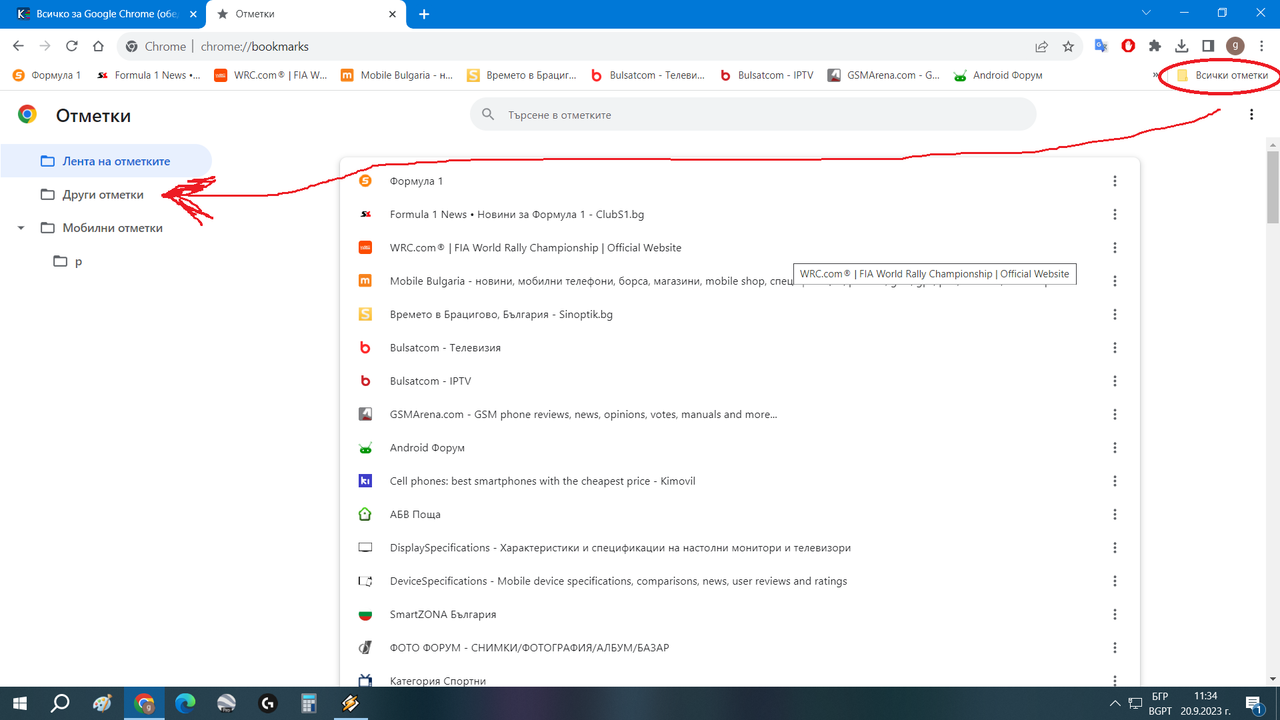Show hidden bookmarks bar items chevron
This screenshot has height=720, width=1280.
point(1156,75)
